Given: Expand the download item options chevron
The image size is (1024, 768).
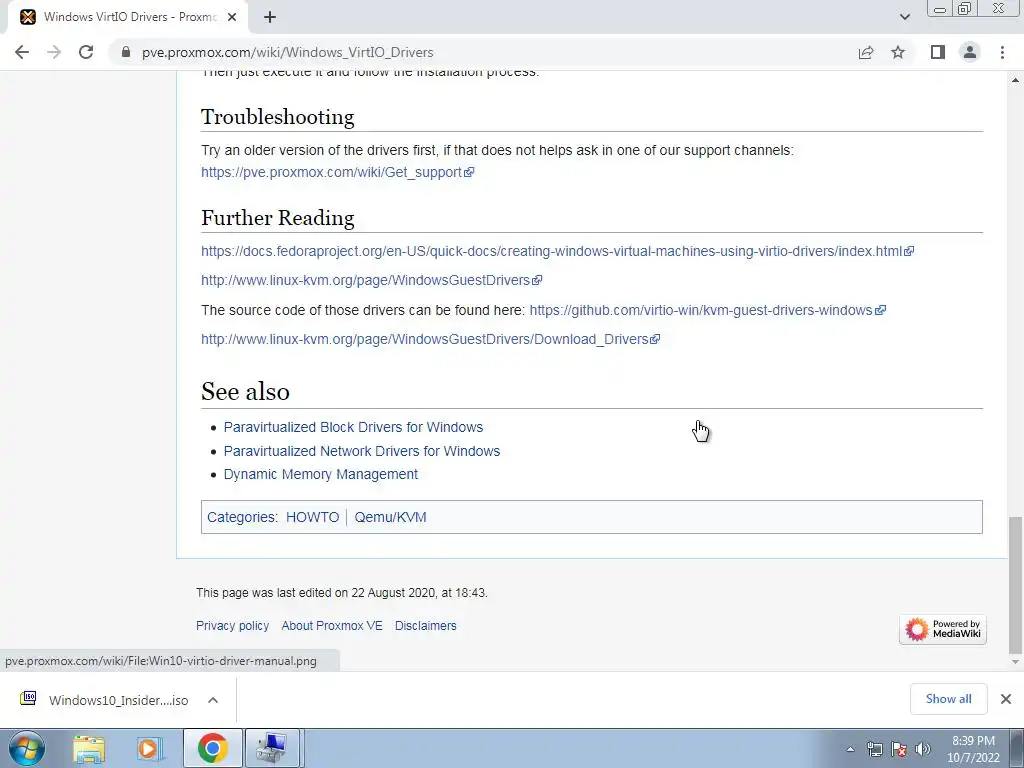Looking at the screenshot, I should tap(213, 700).
